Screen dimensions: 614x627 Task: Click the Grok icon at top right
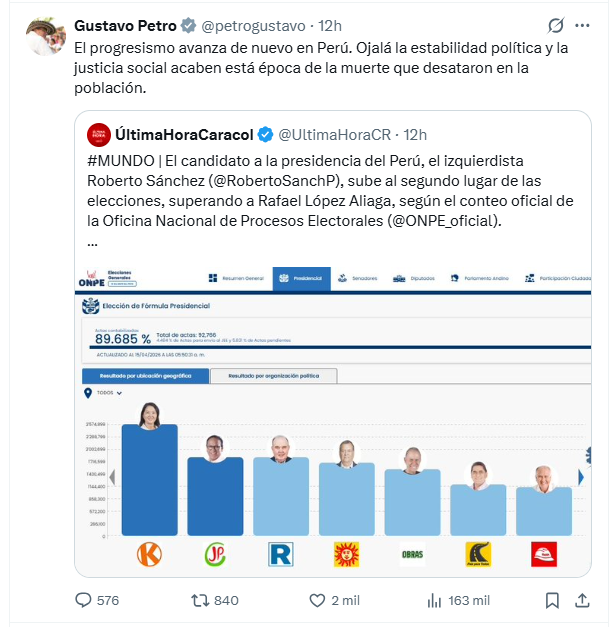(555, 25)
